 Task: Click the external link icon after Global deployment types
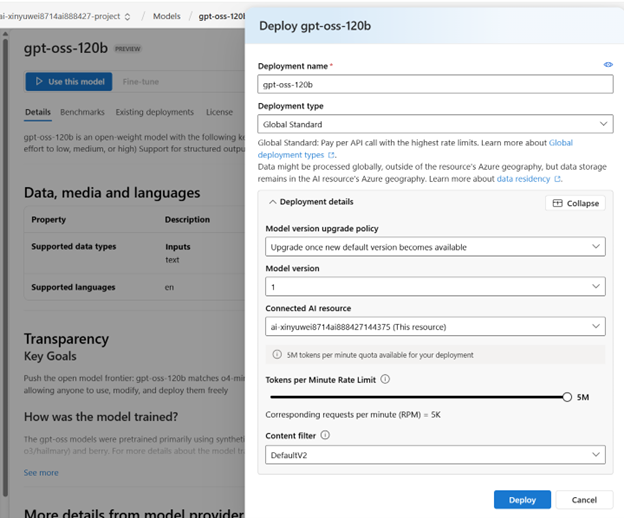(332, 156)
